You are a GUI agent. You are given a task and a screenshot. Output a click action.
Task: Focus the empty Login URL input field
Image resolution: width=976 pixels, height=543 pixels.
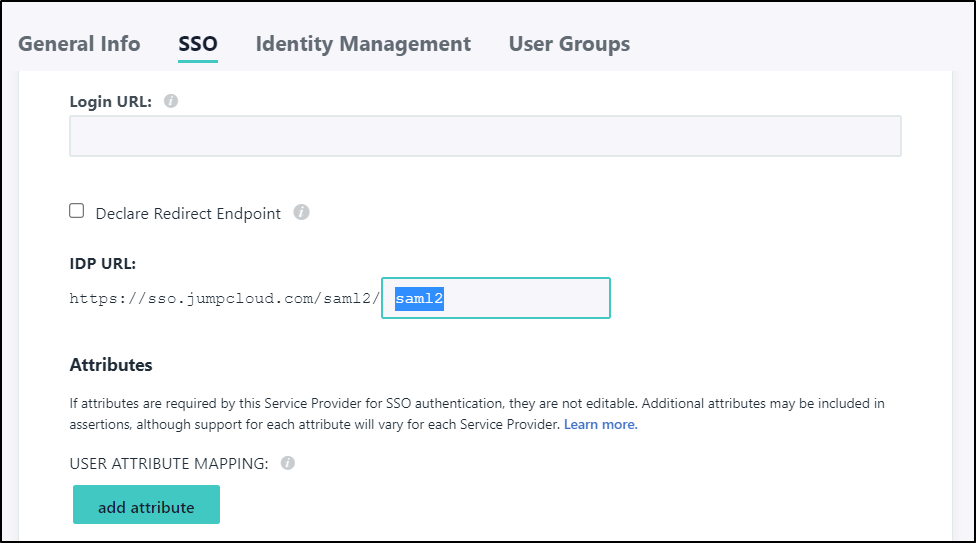[x=485, y=136]
